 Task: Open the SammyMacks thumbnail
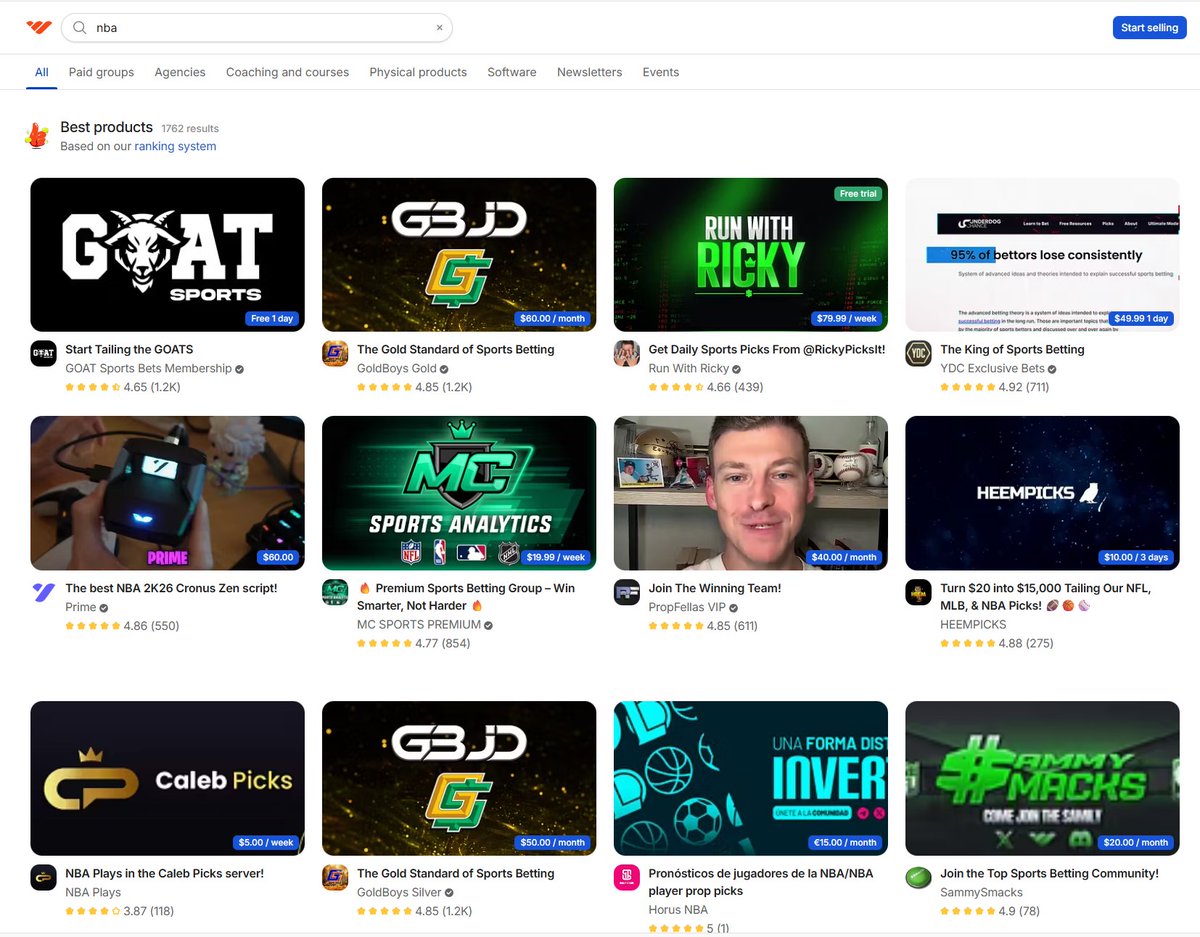1042,778
